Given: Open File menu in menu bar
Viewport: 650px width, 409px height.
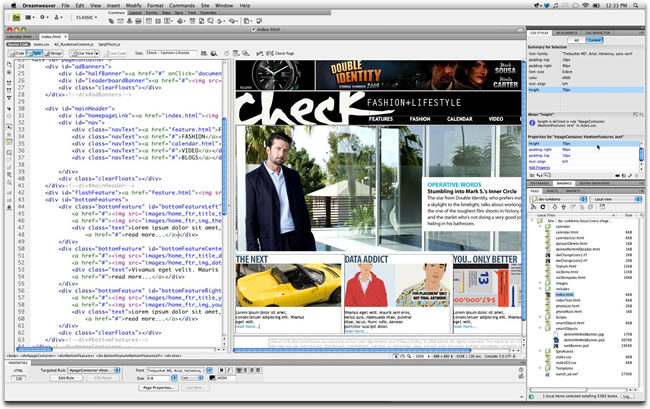Looking at the screenshot, I should point(65,5).
